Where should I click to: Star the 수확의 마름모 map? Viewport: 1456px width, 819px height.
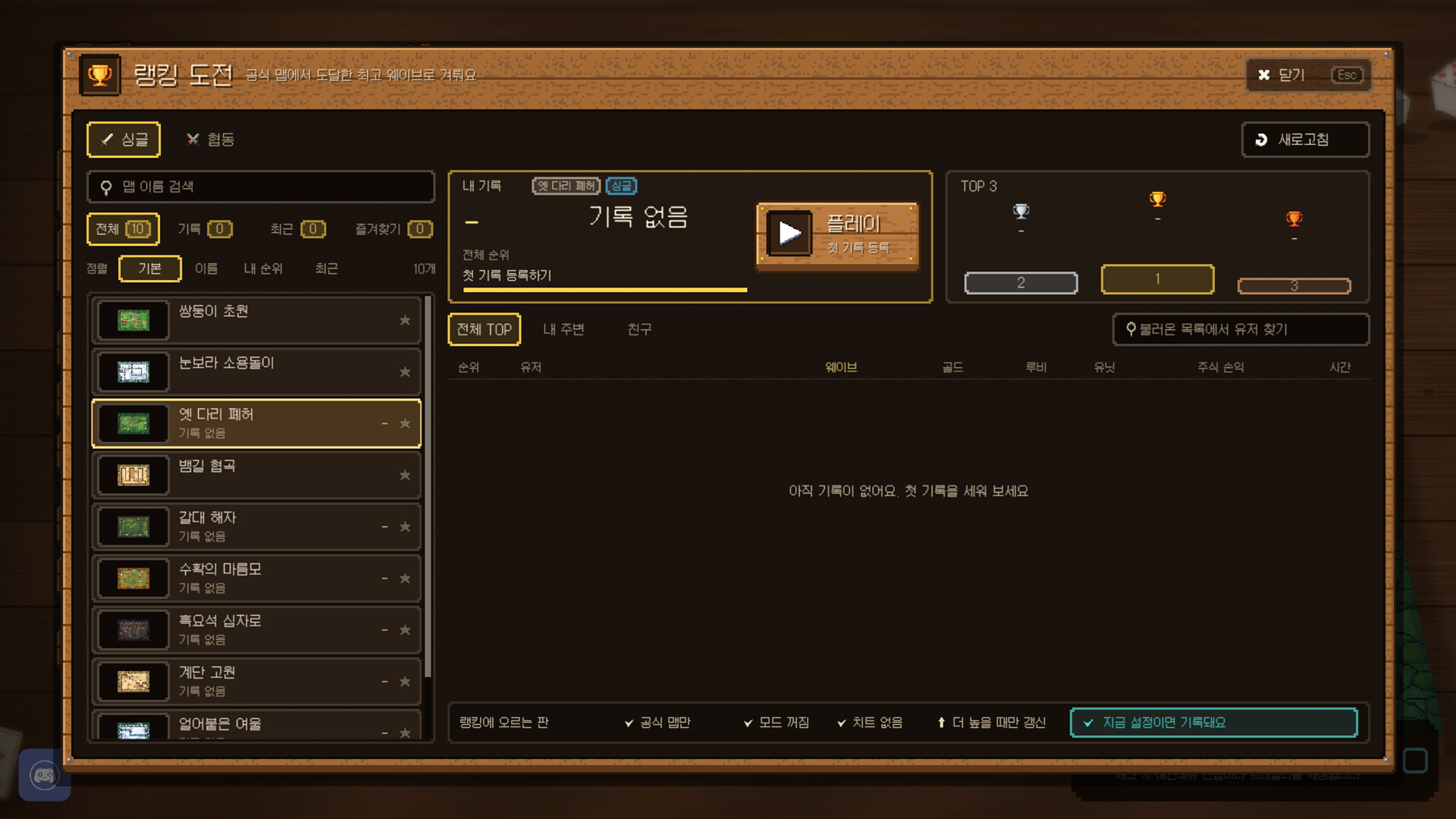pyautogui.click(x=405, y=579)
